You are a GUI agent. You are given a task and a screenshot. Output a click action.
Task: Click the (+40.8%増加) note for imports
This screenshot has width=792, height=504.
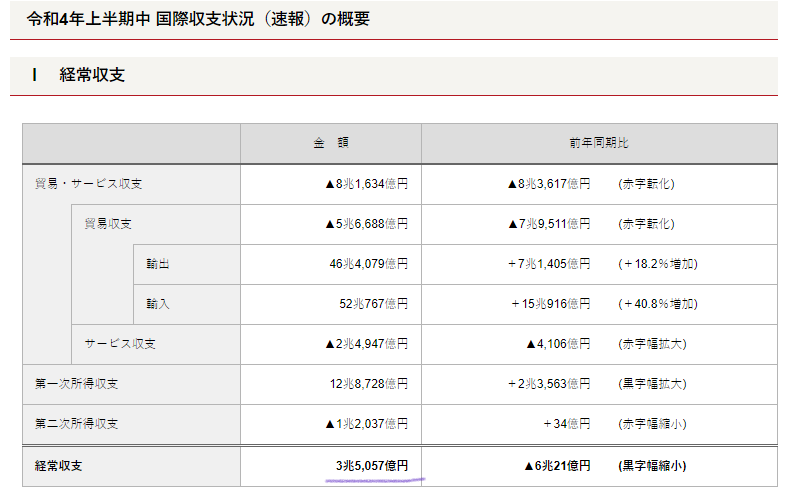point(657,304)
